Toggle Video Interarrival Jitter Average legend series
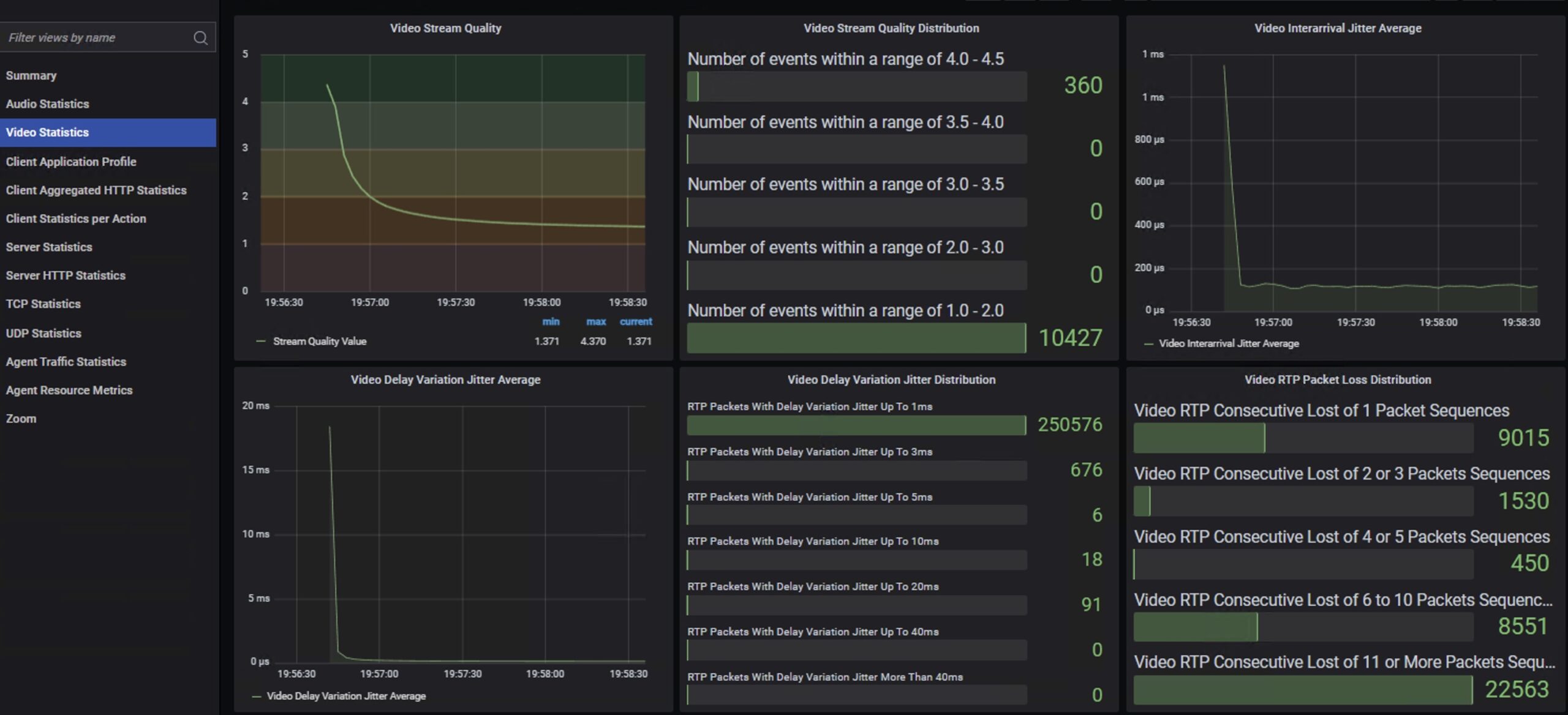 point(1228,343)
